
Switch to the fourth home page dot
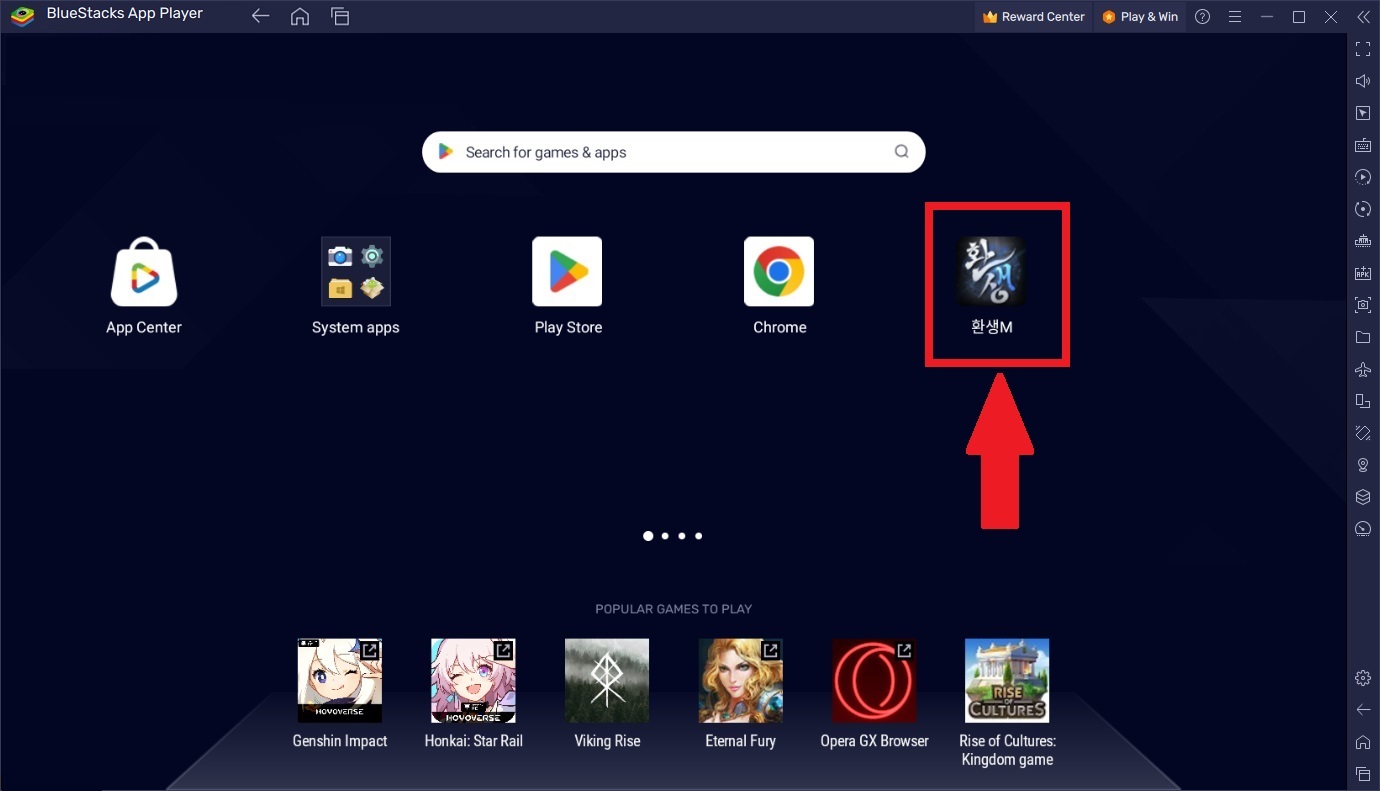pos(698,536)
